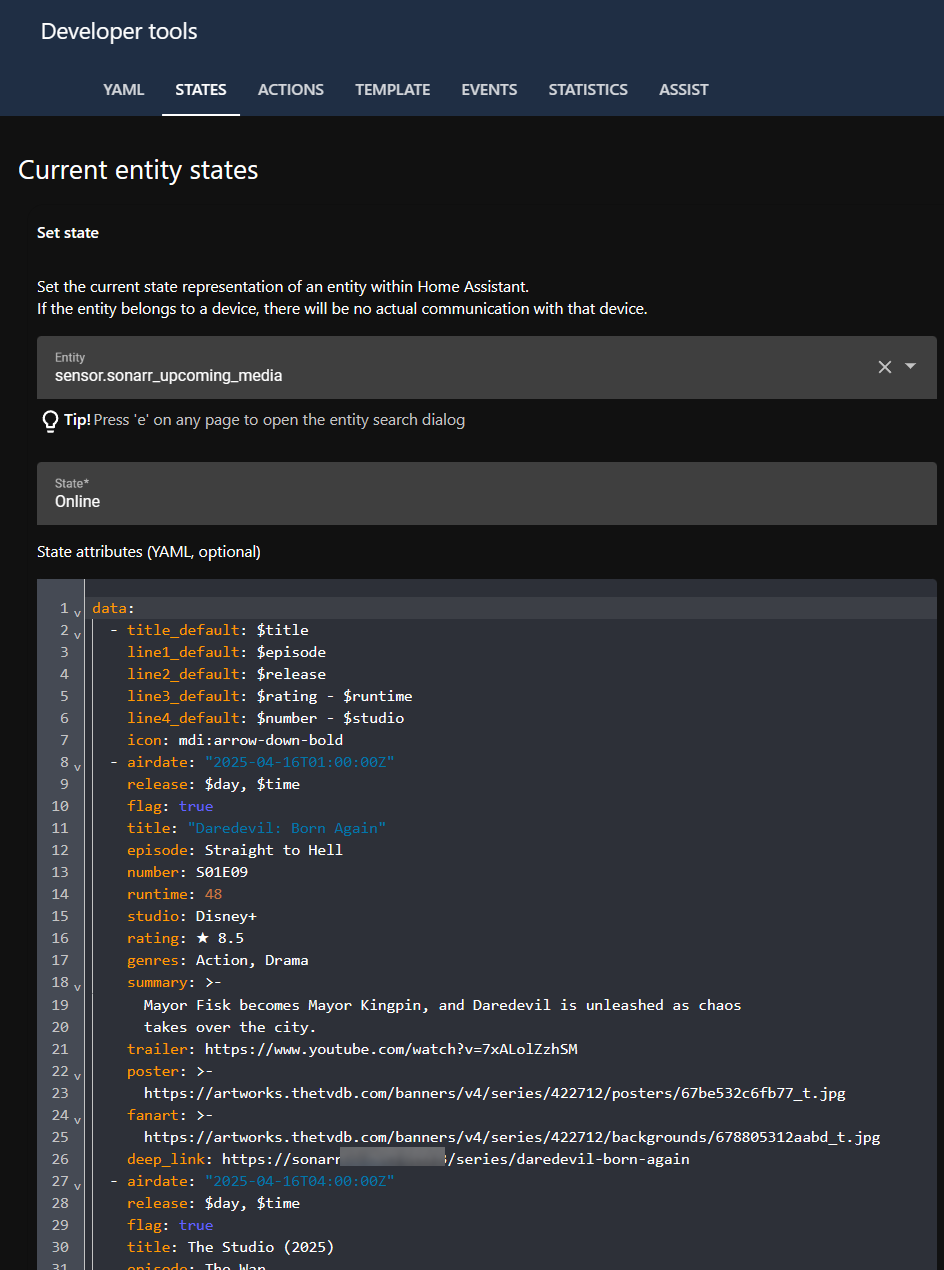Screen dimensions: 944x1270
Task: Go to the TEMPLATE tab
Action: 392,90
